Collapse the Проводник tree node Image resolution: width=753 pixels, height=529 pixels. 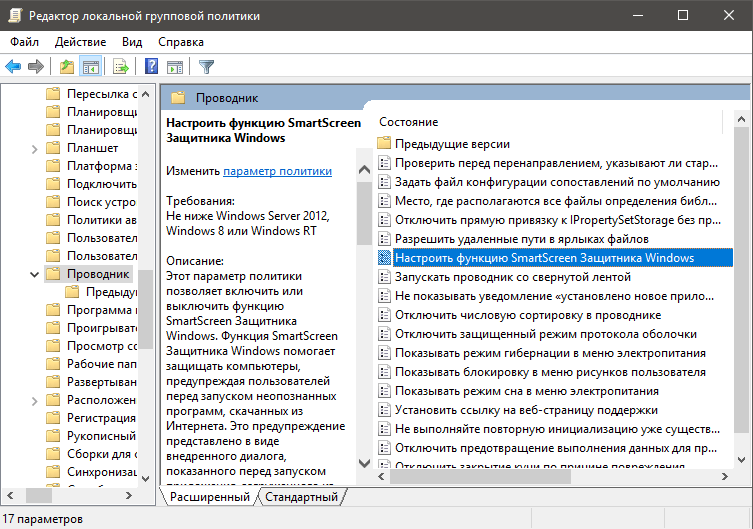(34, 275)
